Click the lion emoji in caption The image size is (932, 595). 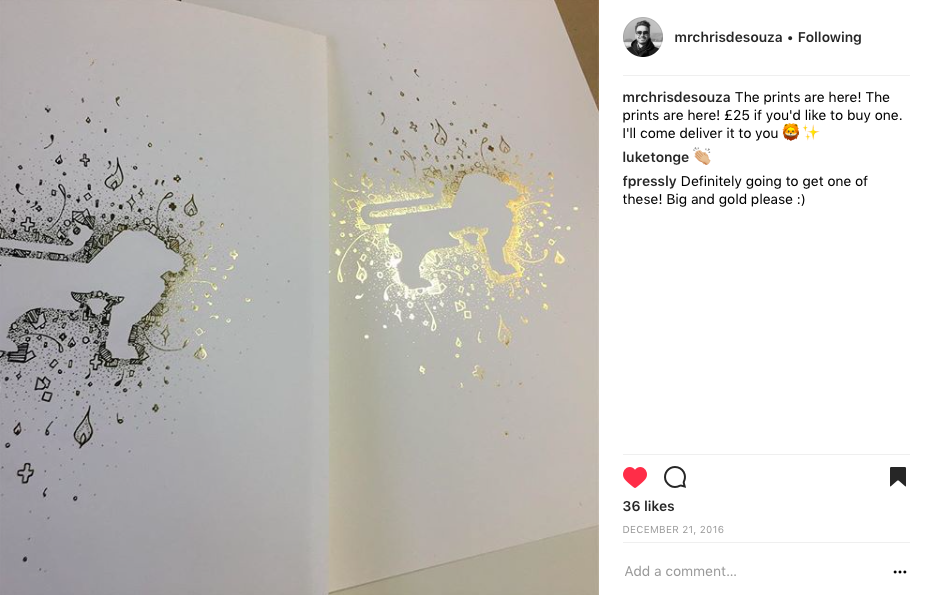click(x=791, y=133)
